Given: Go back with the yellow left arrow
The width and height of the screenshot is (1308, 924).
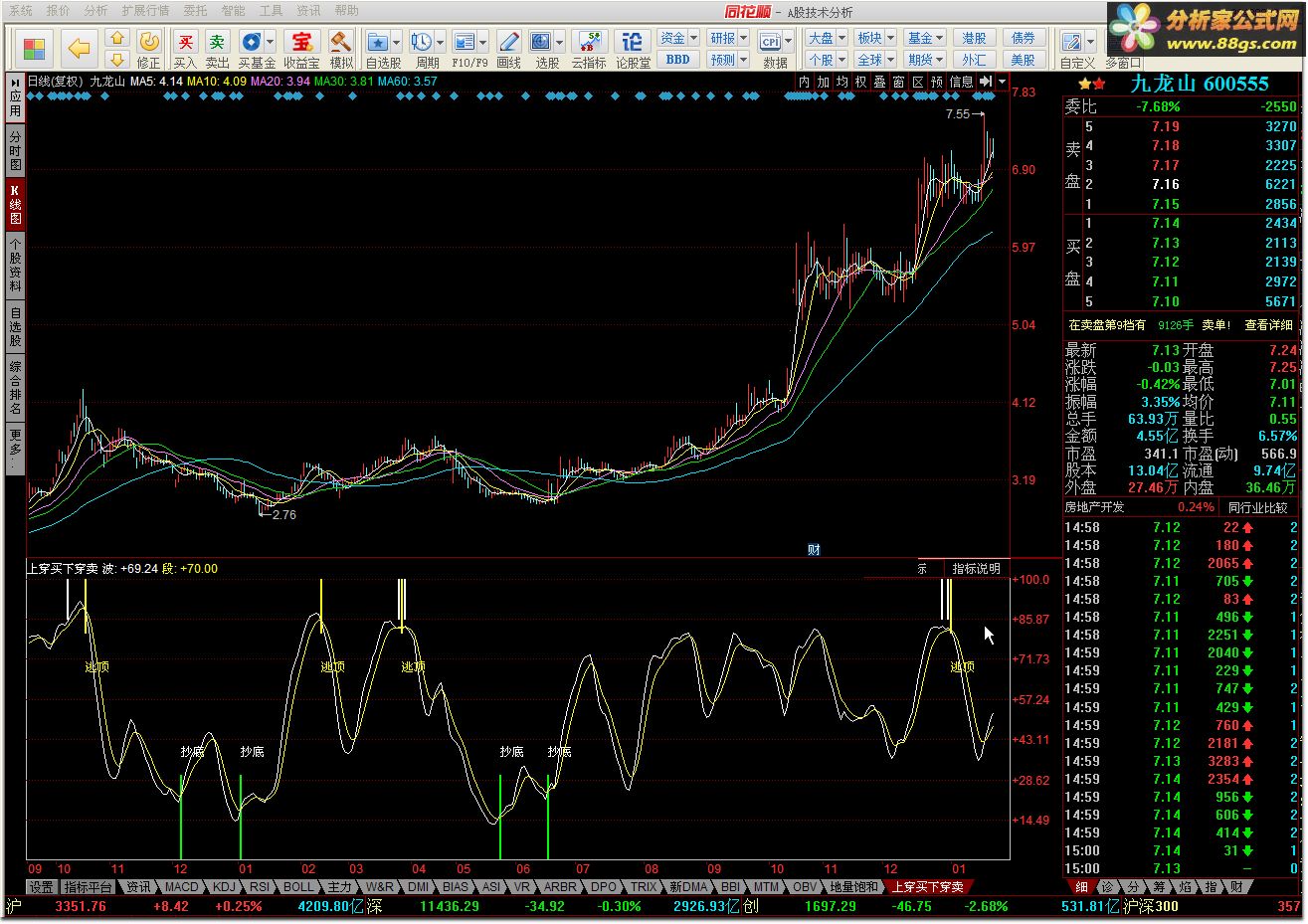Looking at the screenshot, I should coord(79,48).
